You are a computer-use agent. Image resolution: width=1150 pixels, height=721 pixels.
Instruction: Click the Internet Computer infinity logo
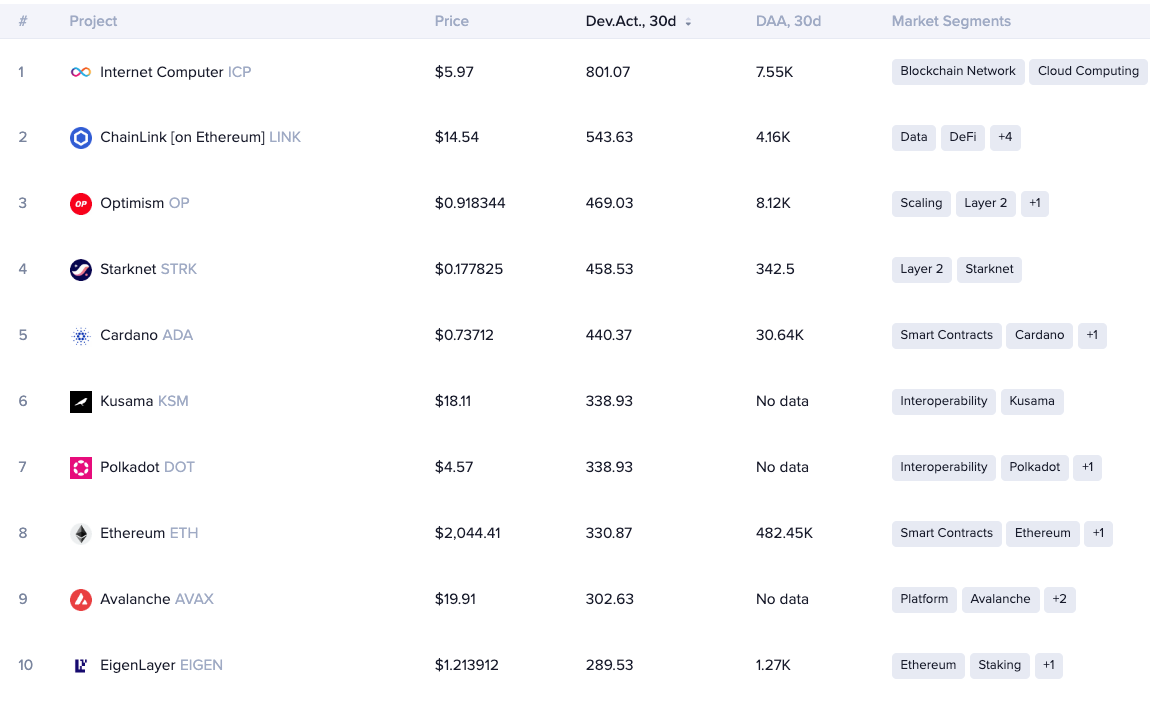coord(81,72)
